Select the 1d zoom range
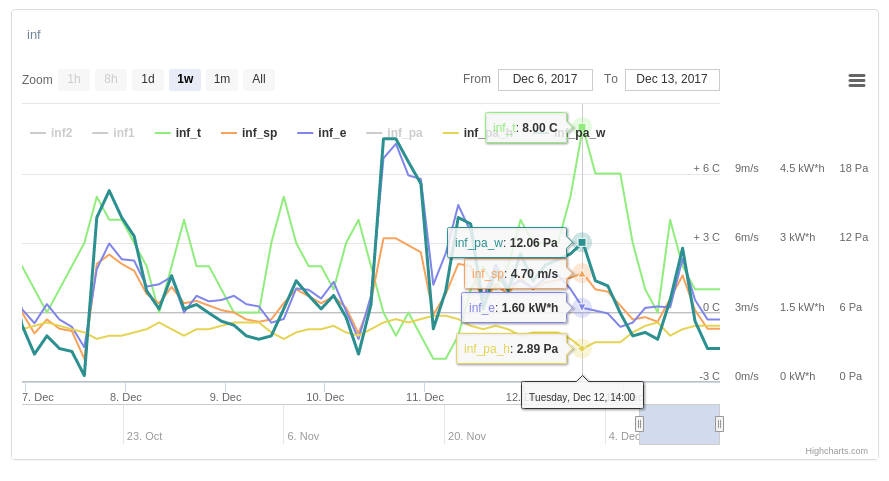Image resolution: width=889 pixels, height=481 pixels. point(148,80)
